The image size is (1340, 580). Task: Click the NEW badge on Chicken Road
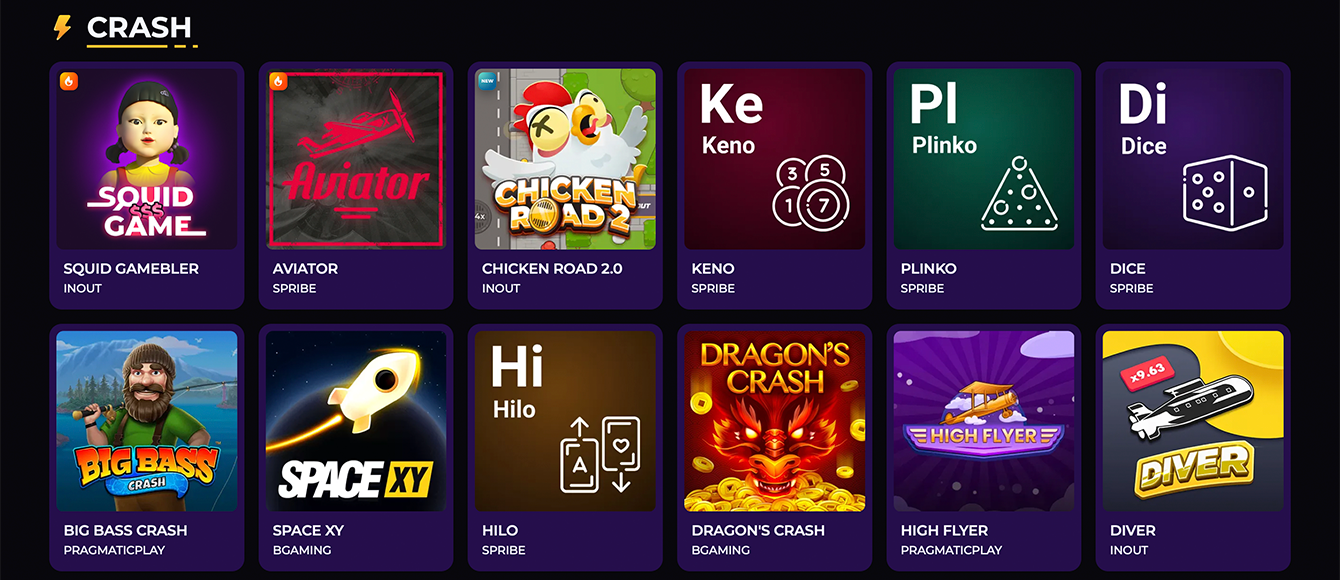coord(487,81)
